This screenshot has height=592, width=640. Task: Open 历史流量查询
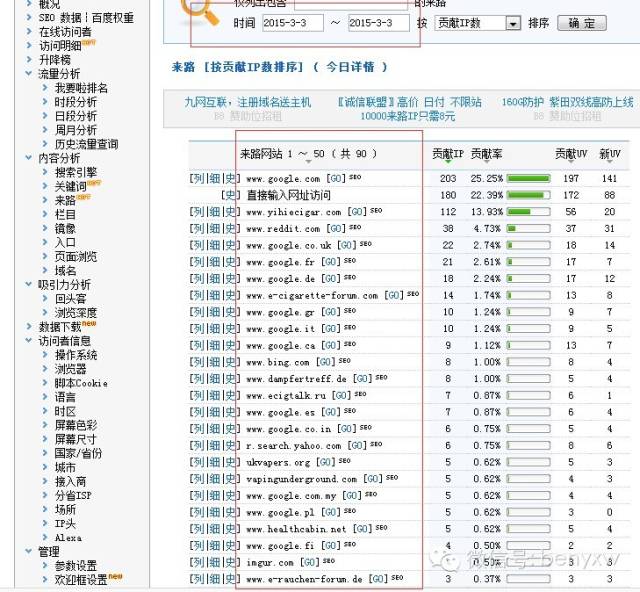point(87,144)
